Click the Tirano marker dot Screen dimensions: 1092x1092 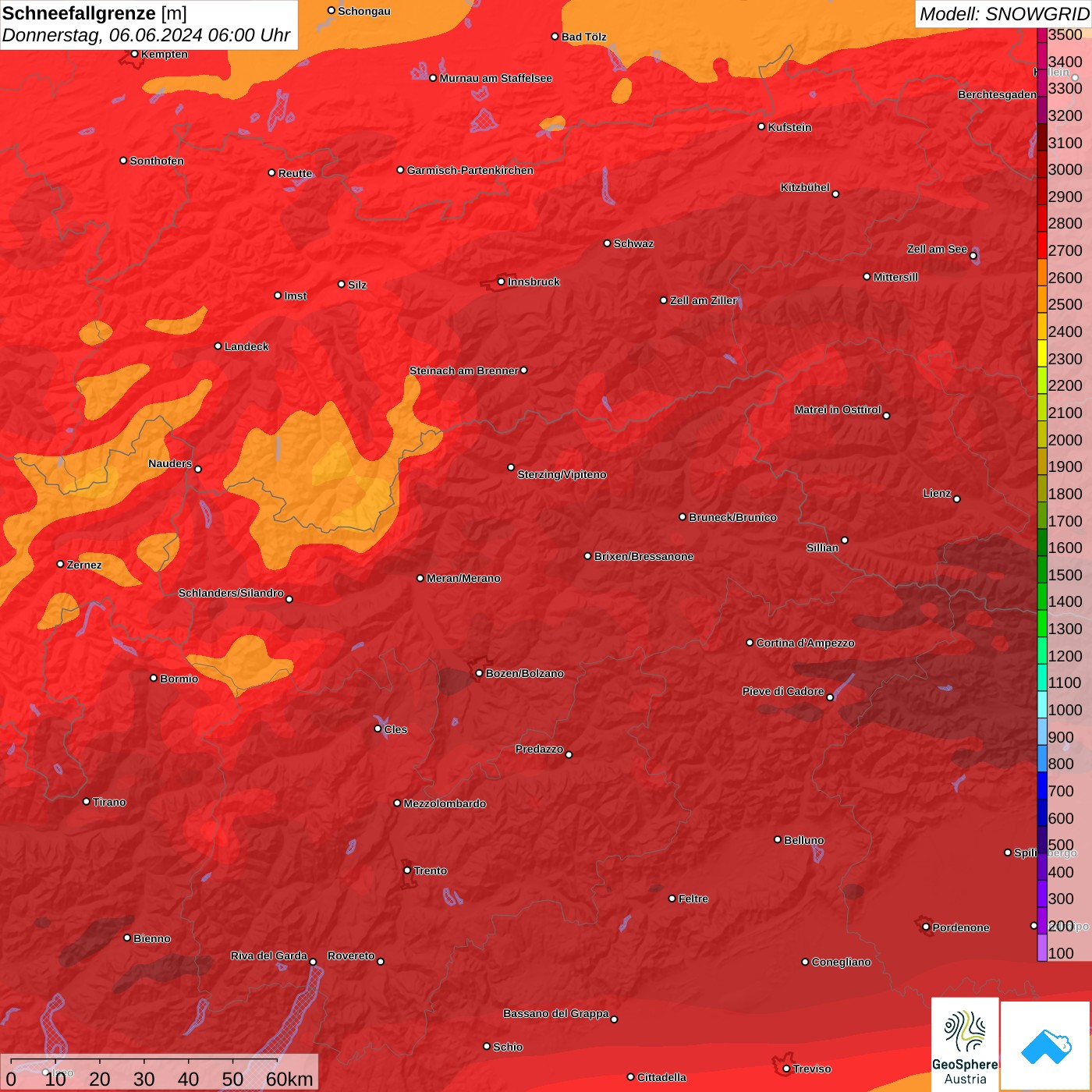point(87,801)
